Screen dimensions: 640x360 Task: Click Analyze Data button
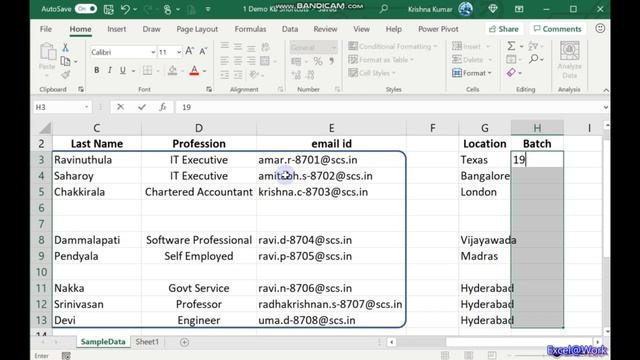[x=569, y=60]
